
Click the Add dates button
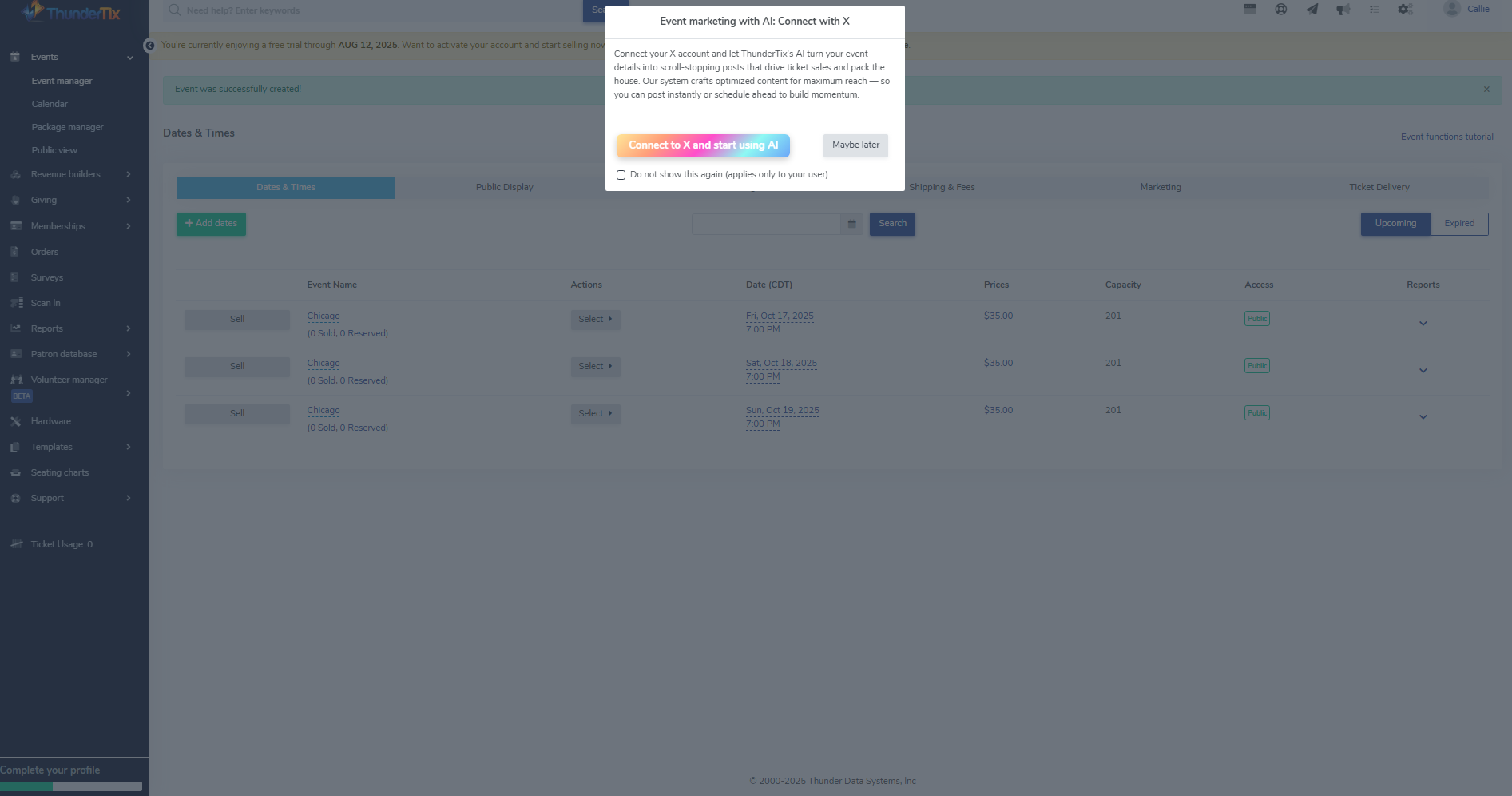(211, 224)
